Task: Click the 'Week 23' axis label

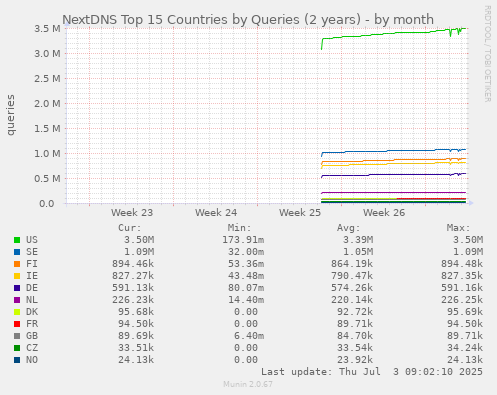Action: [132, 213]
